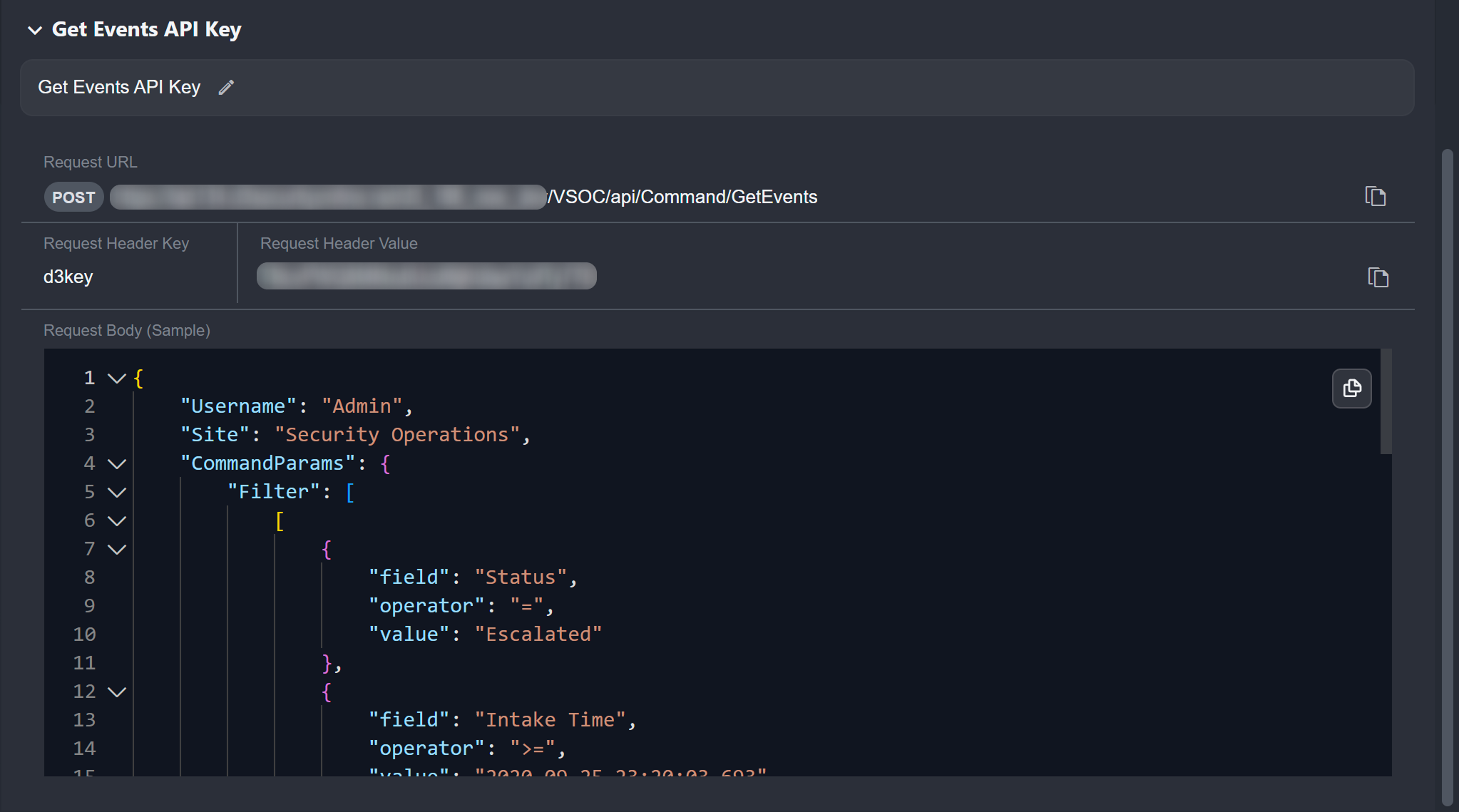This screenshot has height=812, width=1459.
Task: Click the code editor vertical scrollbar thumb
Action: (x=1386, y=401)
